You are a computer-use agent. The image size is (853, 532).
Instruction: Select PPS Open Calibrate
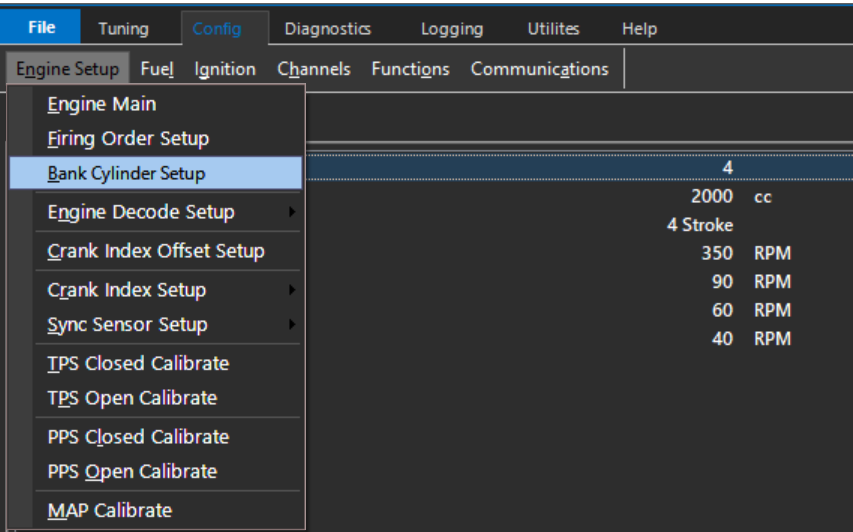coord(132,471)
